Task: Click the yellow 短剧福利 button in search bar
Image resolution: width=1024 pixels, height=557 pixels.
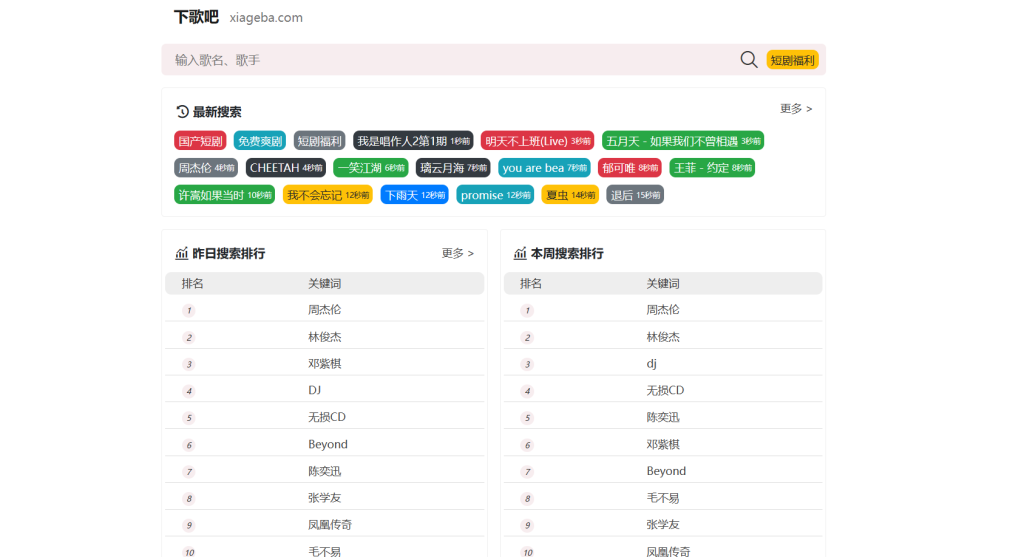Action: (792, 60)
